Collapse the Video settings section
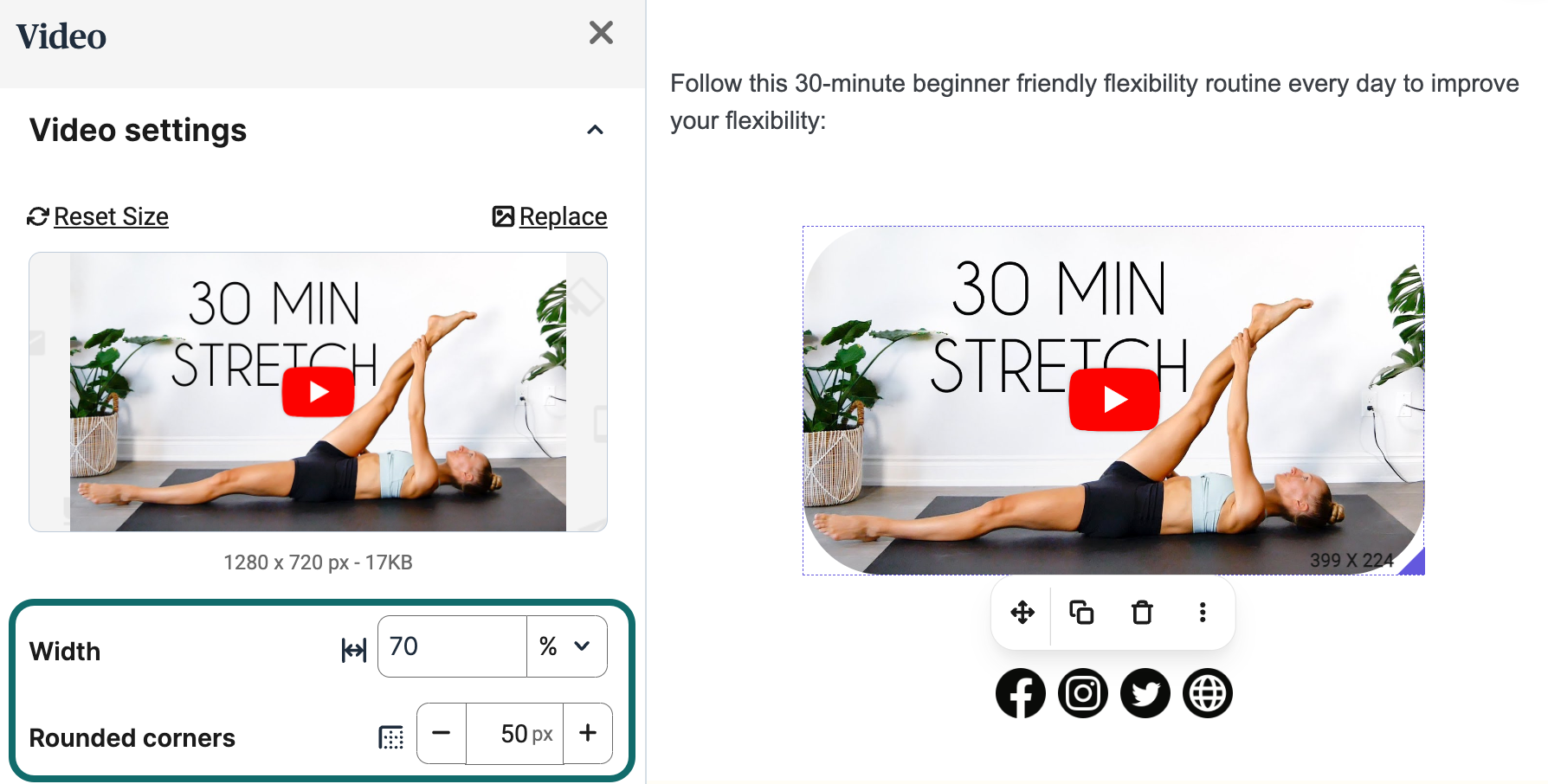1548x784 pixels. [x=595, y=130]
